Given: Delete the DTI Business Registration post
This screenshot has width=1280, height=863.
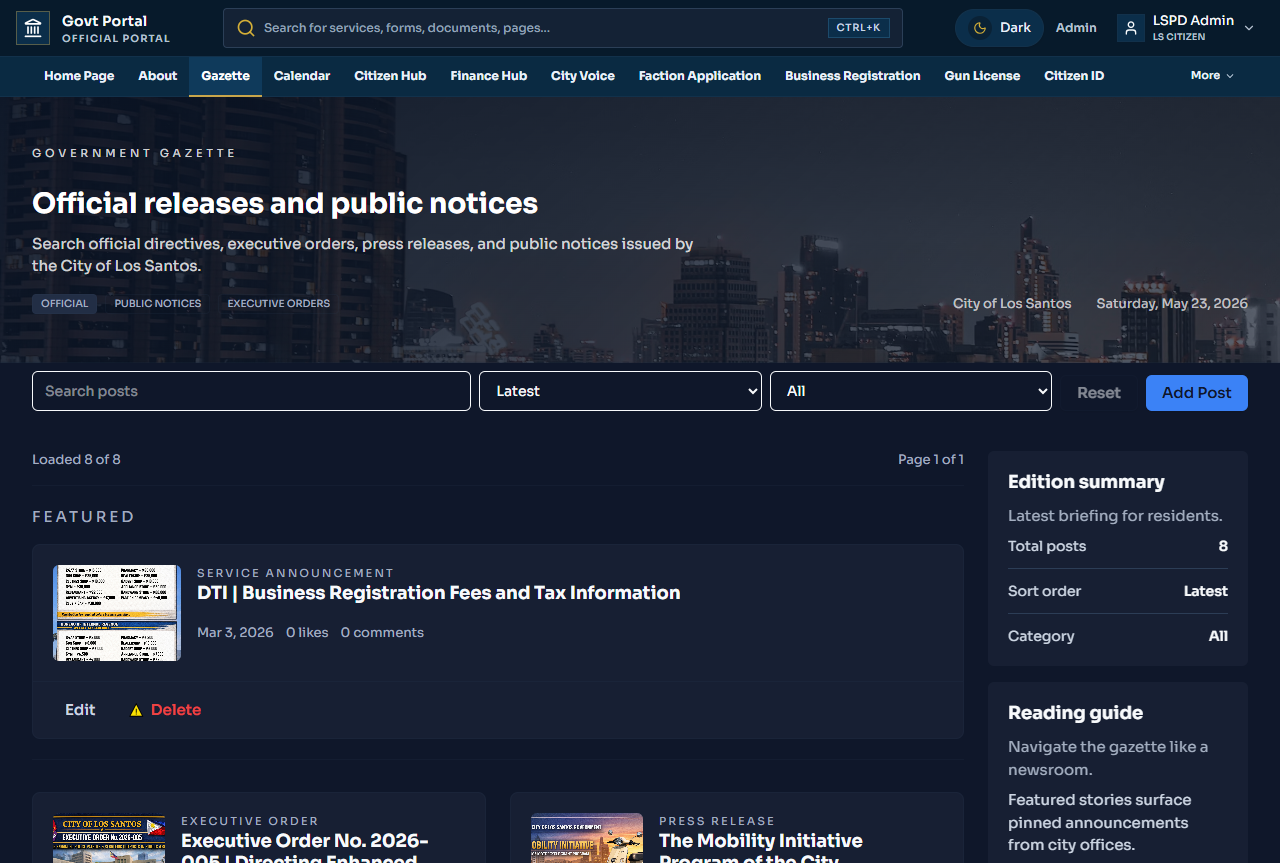Looking at the screenshot, I should click(x=166, y=710).
